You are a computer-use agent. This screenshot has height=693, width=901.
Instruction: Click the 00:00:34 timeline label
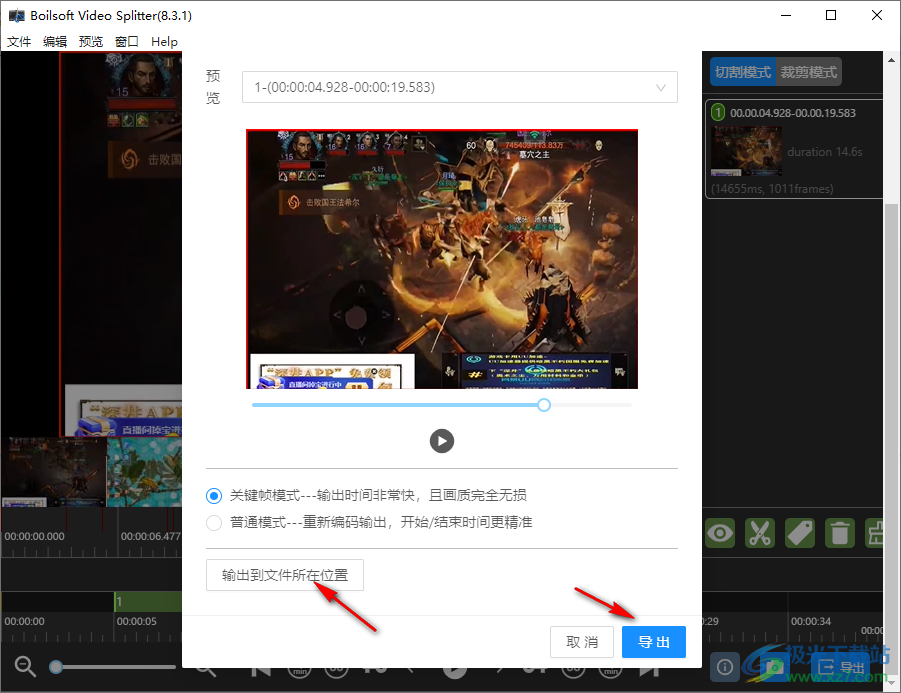(x=811, y=621)
